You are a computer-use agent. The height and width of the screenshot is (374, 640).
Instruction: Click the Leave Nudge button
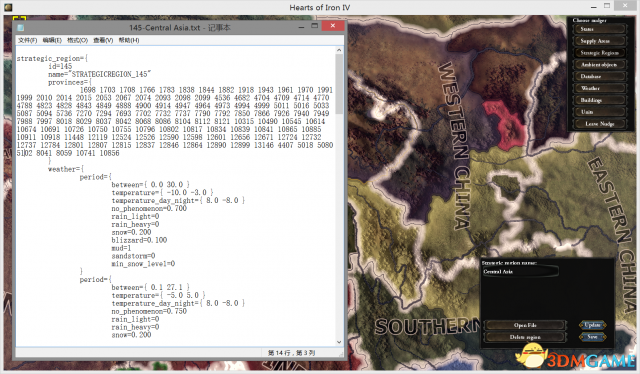click(x=599, y=124)
